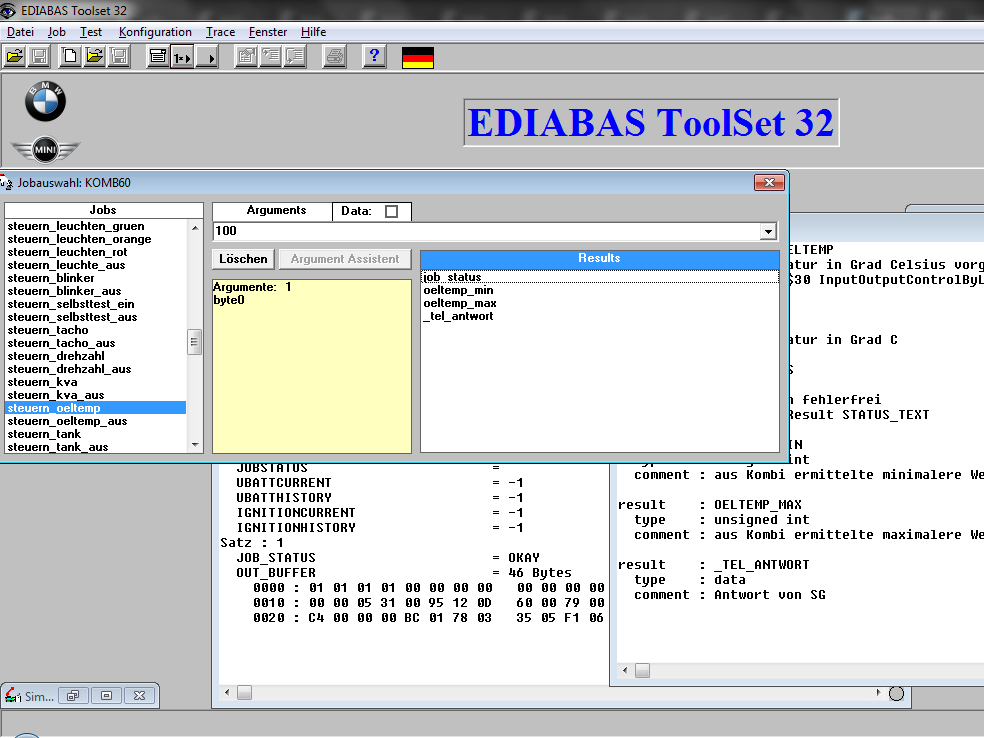Click the Jobs column header

(104, 210)
